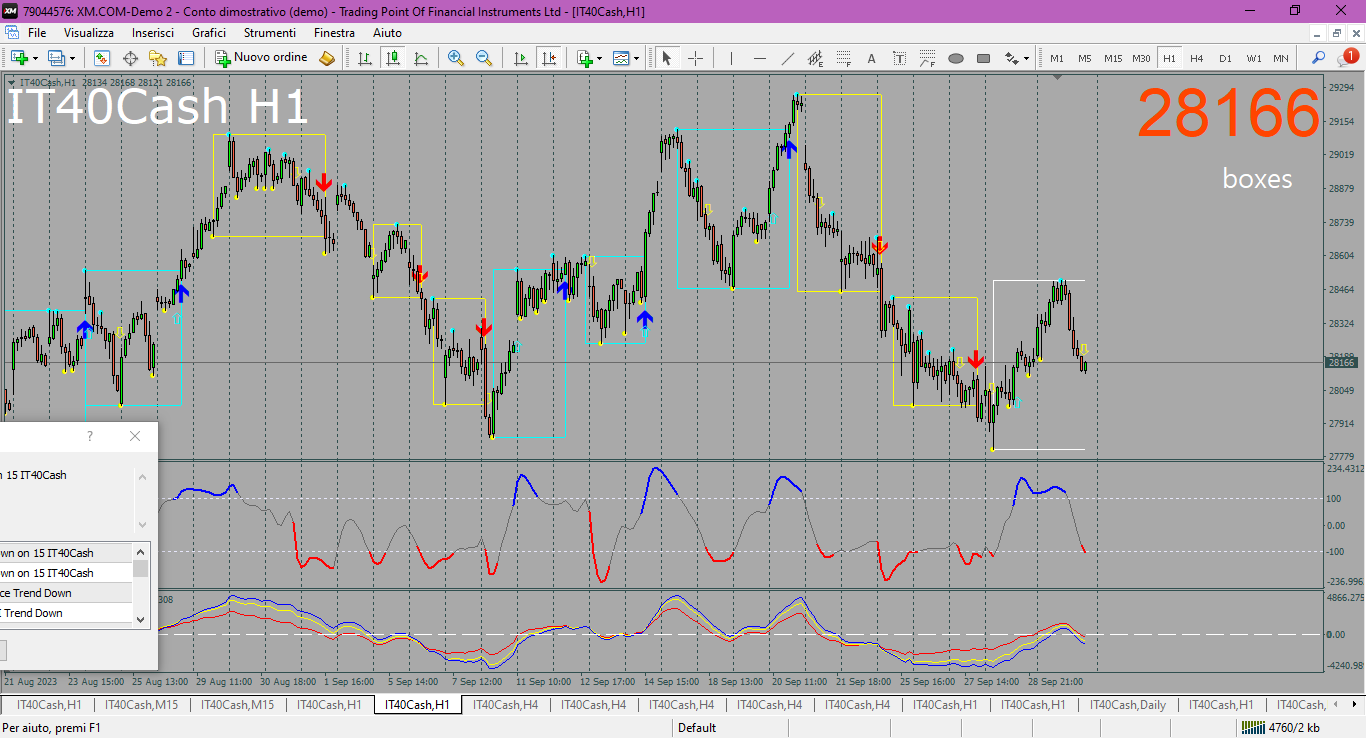
Task: Open the Aiuto menu
Action: (387, 33)
